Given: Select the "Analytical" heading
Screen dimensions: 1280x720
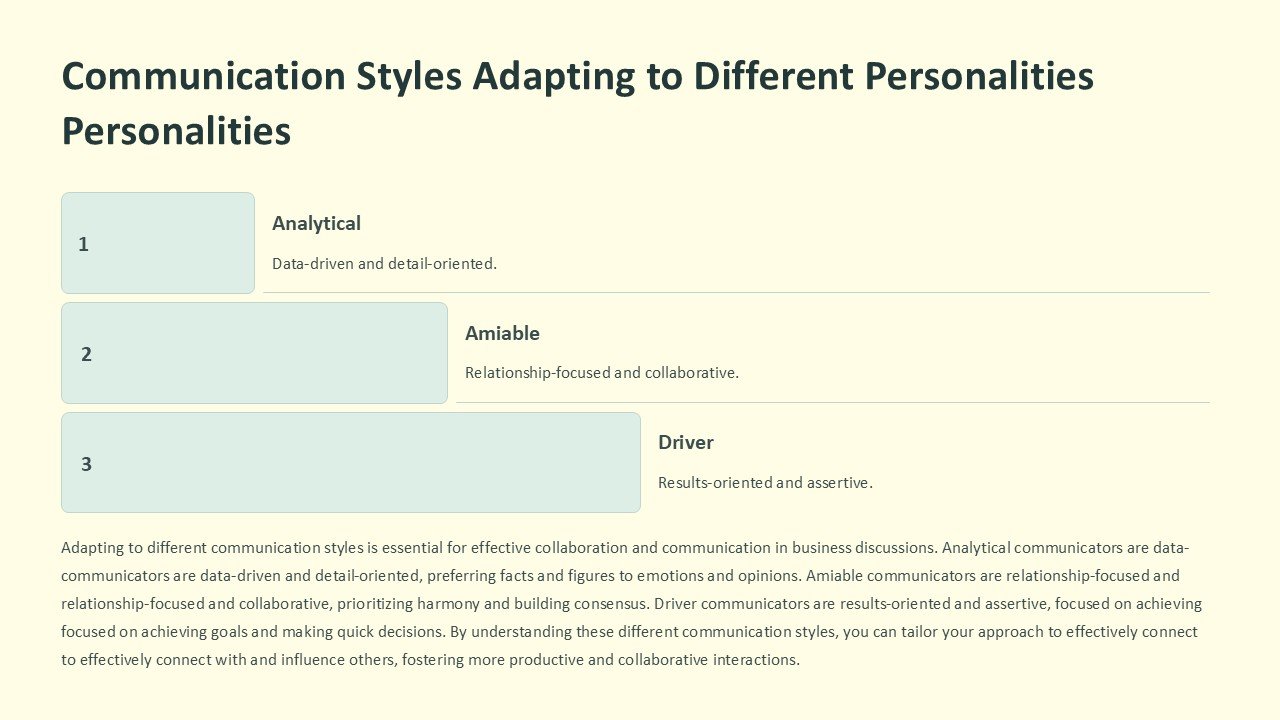Looking at the screenshot, I should tap(316, 223).
